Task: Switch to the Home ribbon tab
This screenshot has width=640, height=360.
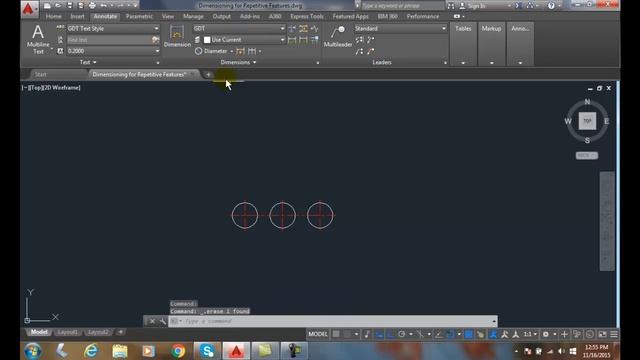Action: coord(53,16)
